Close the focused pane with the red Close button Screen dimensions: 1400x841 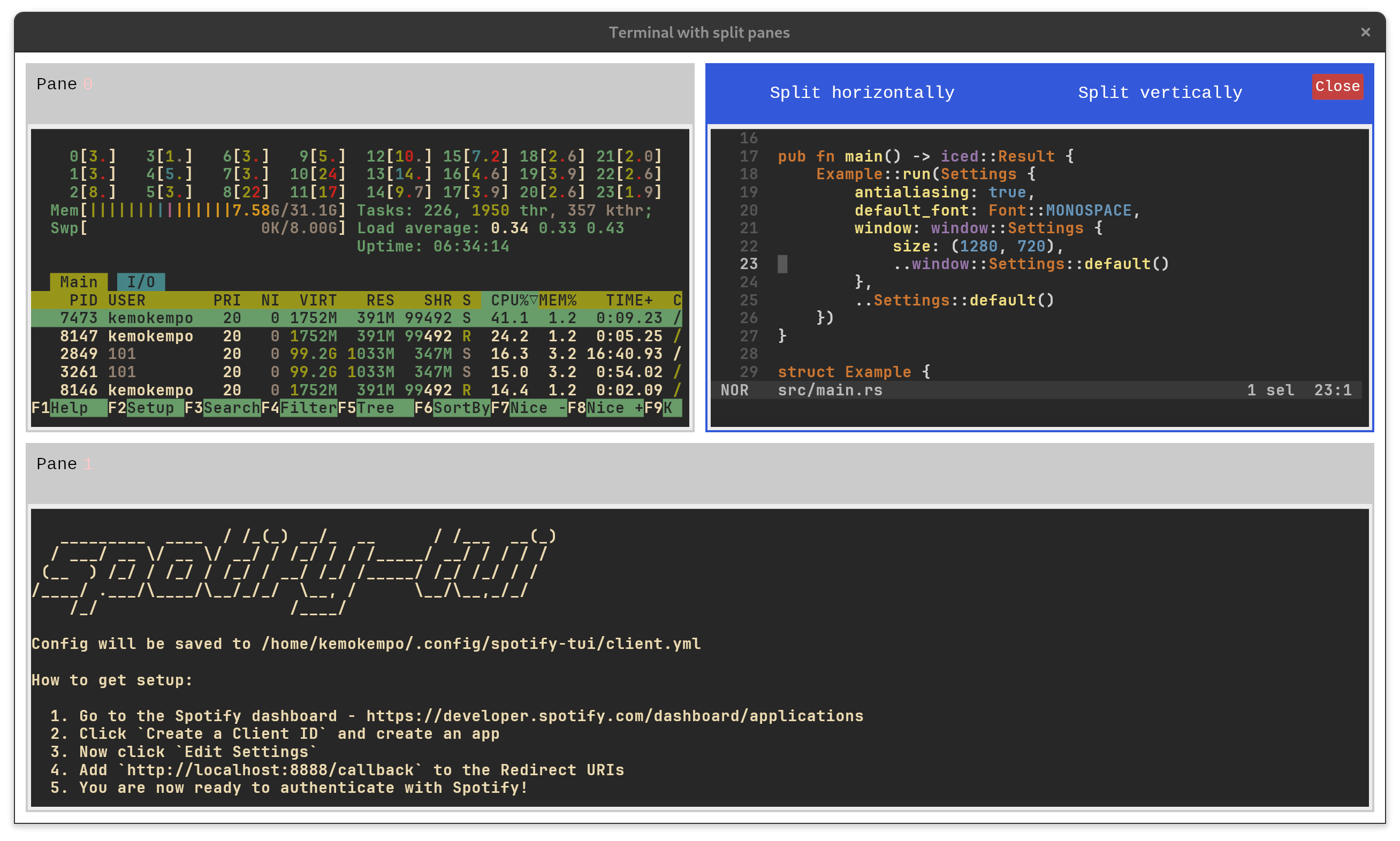pyautogui.click(x=1337, y=86)
